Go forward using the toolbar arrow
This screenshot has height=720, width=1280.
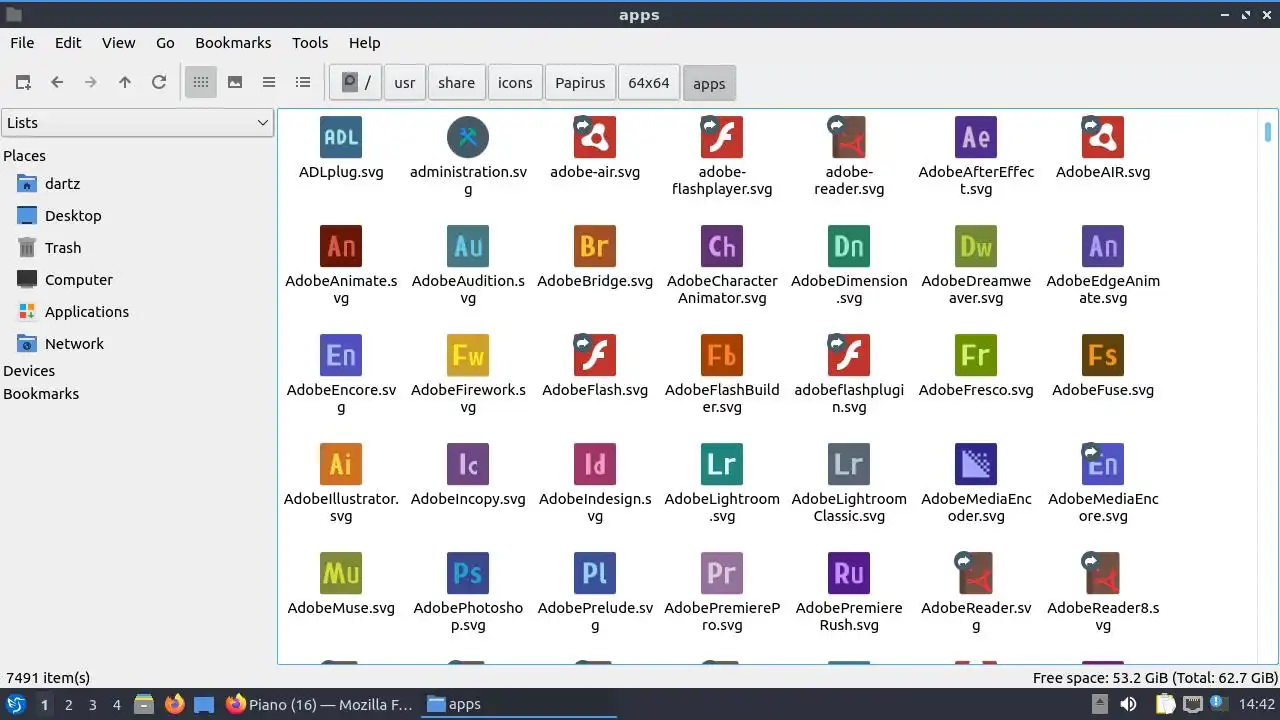pyautogui.click(x=91, y=82)
